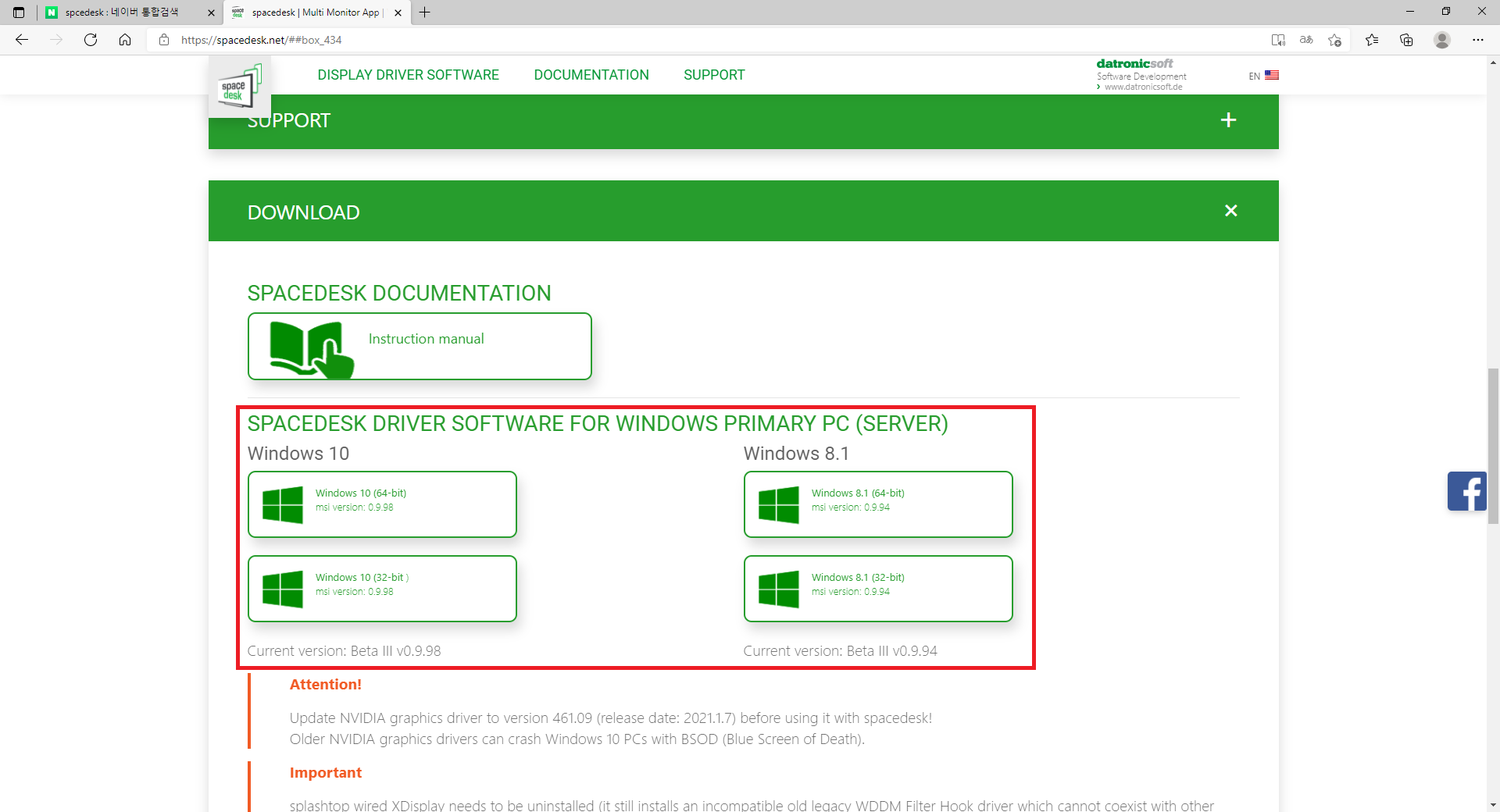Click the 'Attention!' heading

click(x=325, y=685)
